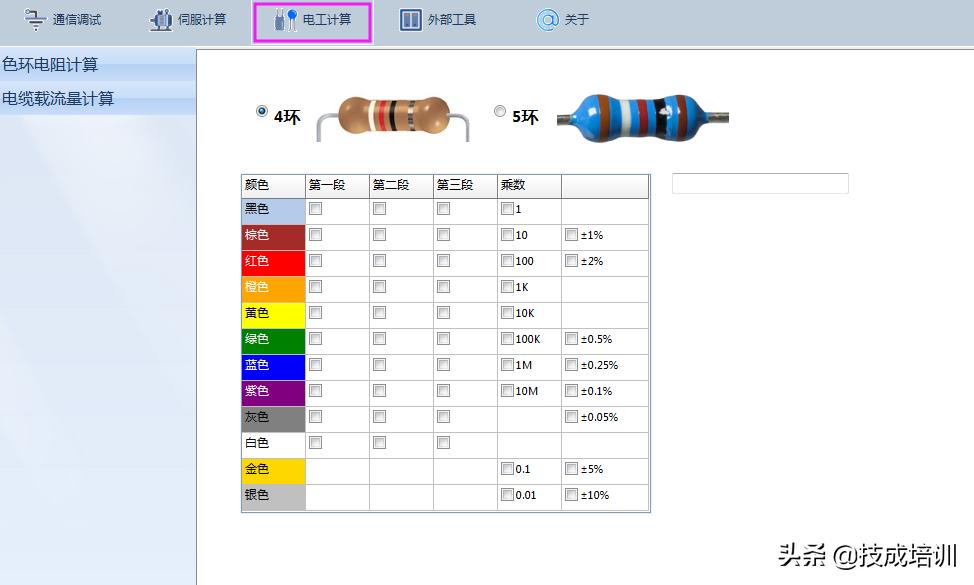
Task: Select the 5环 radio button
Action: pos(499,112)
